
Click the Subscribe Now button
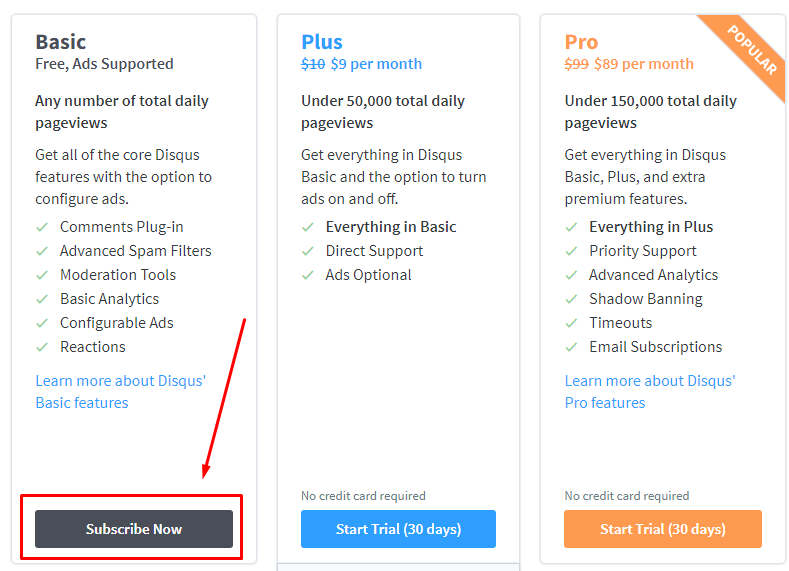coord(134,529)
